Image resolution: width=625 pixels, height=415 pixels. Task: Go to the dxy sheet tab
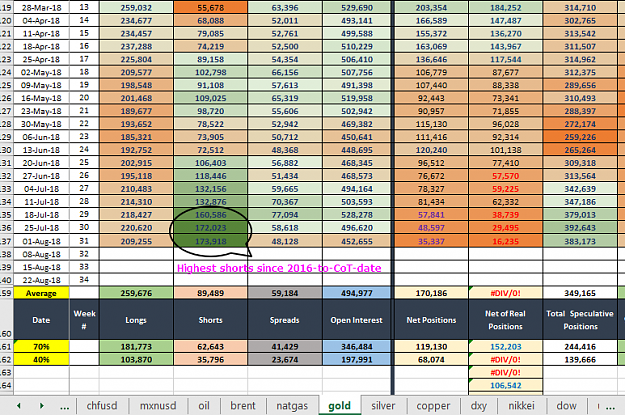pyautogui.click(x=478, y=406)
